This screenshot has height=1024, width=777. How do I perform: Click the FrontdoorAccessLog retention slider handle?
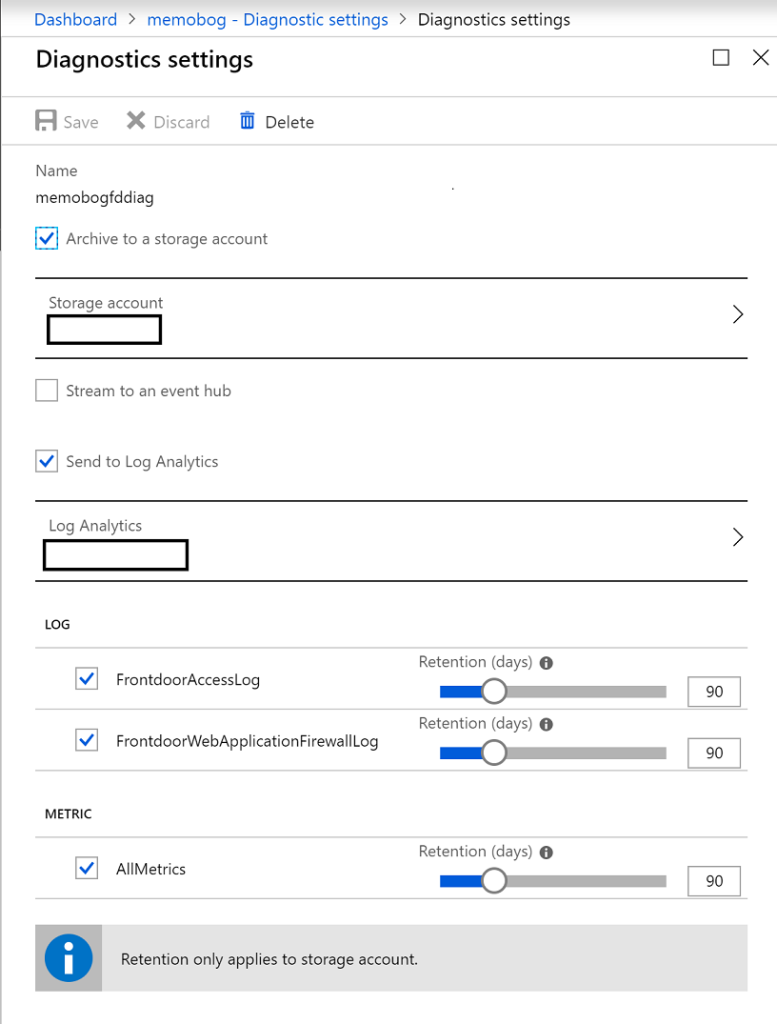[x=494, y=691]
